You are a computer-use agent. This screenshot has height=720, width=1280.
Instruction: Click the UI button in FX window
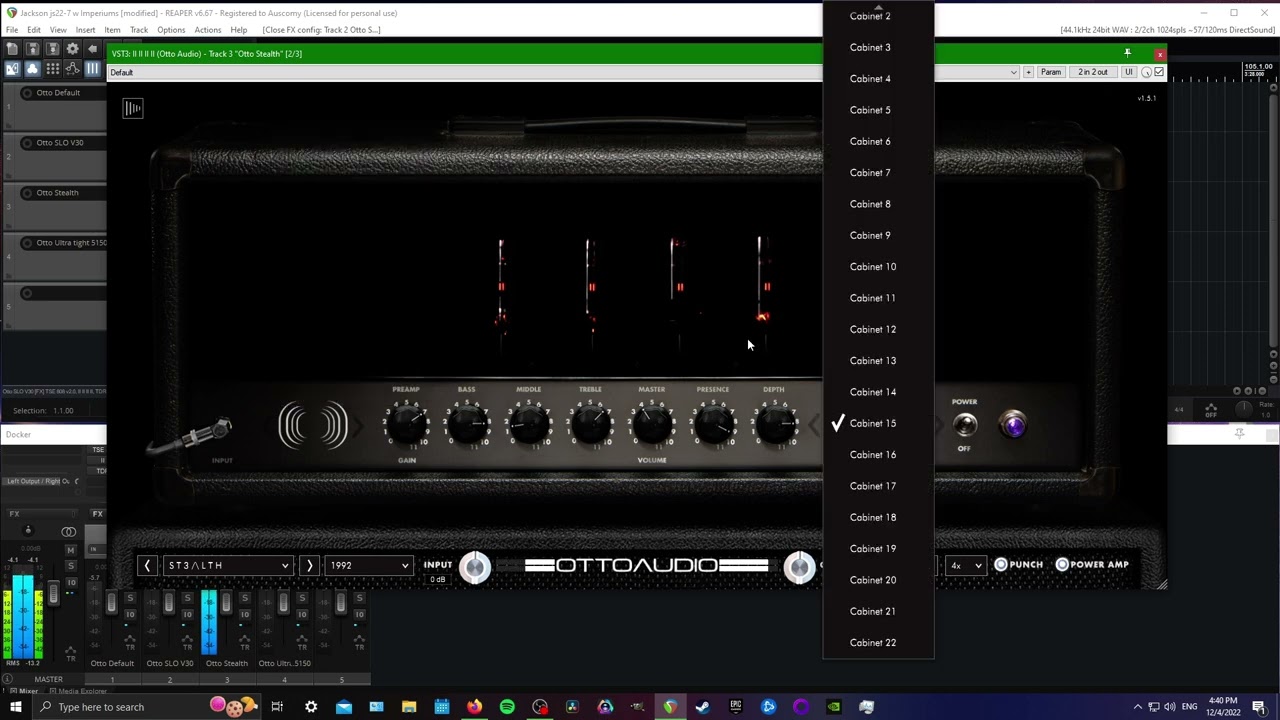point(1129,72)
